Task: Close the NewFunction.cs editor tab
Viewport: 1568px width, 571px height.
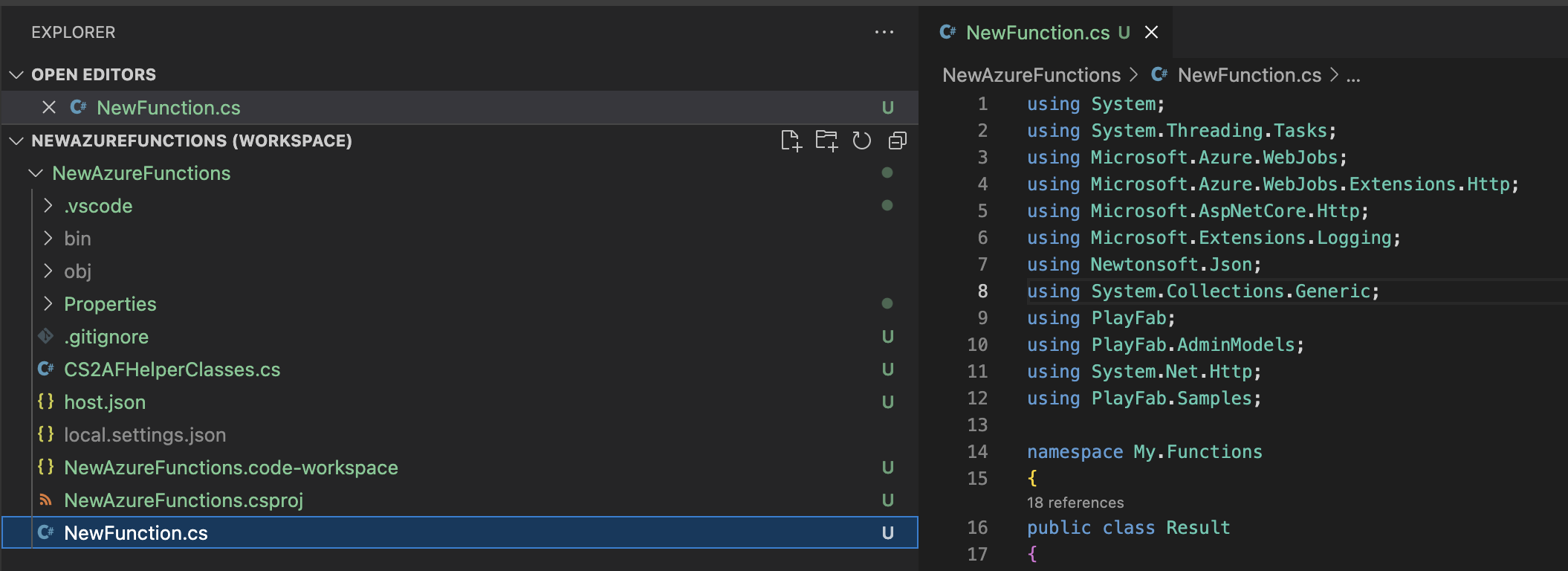Action: click(x=1151, y=32)
